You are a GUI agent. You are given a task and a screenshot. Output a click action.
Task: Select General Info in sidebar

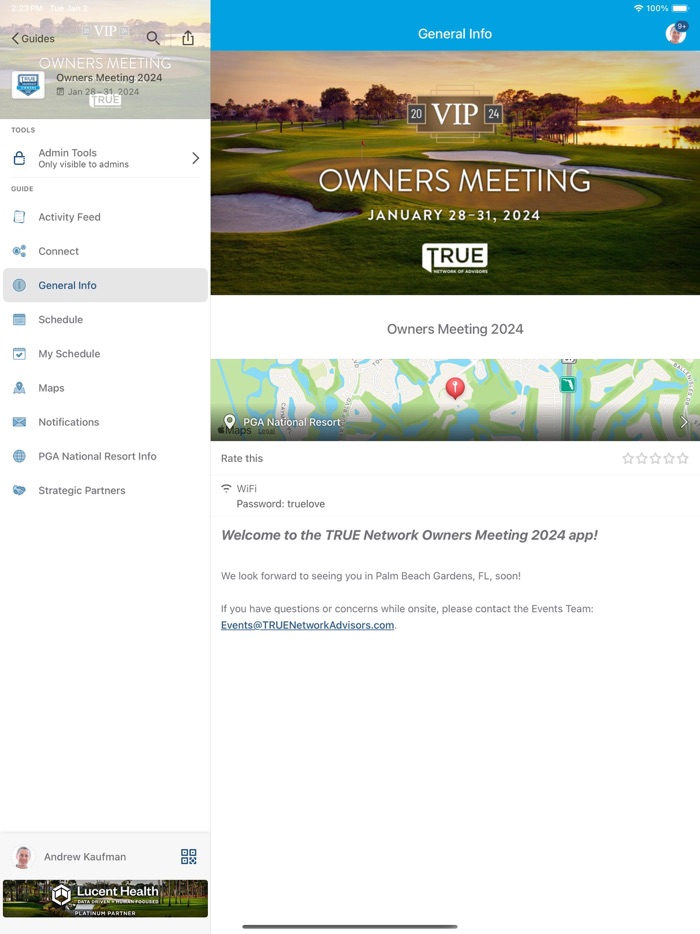(105, 285)
